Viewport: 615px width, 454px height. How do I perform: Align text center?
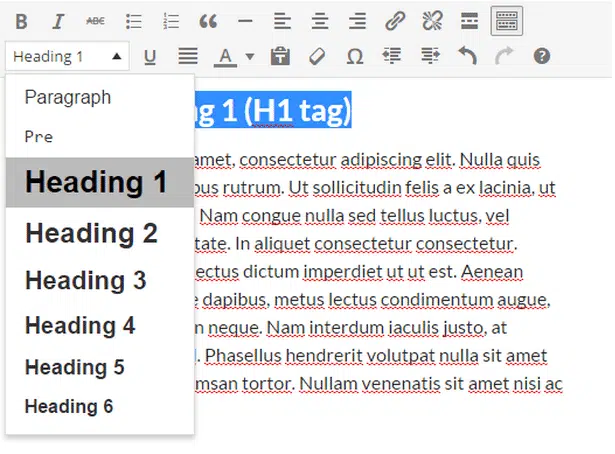pos(320,21)
